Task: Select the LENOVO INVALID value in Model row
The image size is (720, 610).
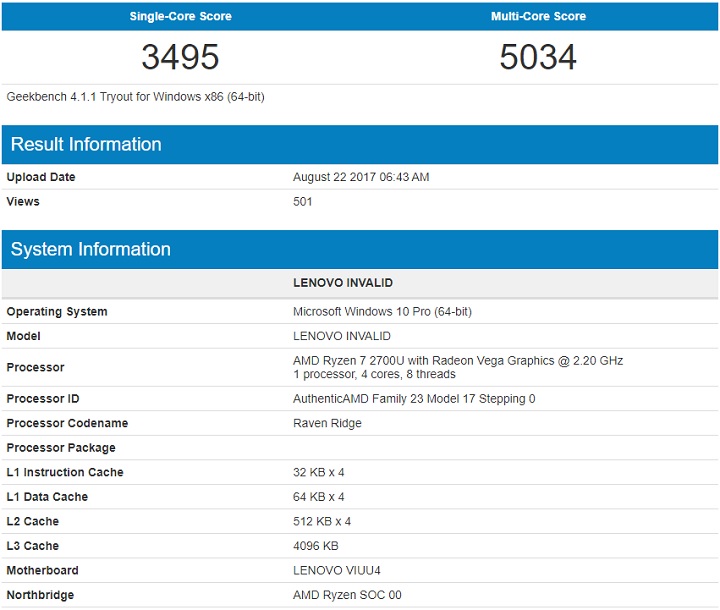Action: pos(342,336)
